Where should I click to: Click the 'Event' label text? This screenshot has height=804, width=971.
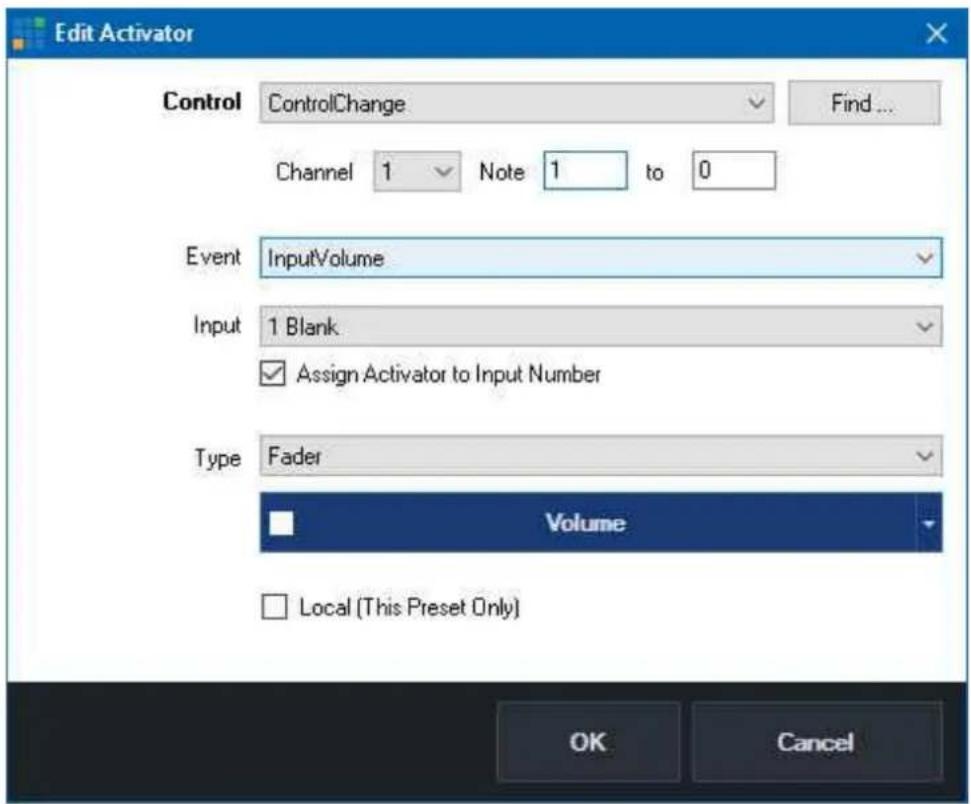click(x=213, y=256)
